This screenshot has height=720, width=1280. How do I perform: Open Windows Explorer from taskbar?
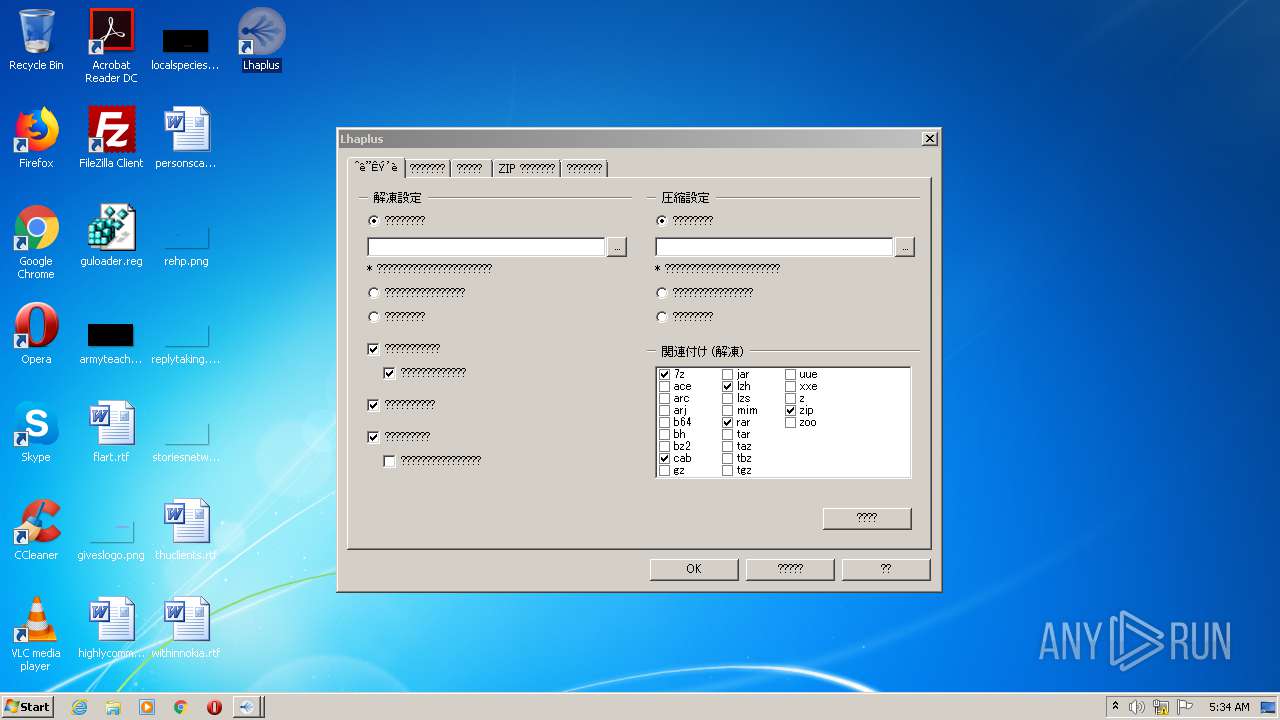pyautogui.click(x=113, y=707)
